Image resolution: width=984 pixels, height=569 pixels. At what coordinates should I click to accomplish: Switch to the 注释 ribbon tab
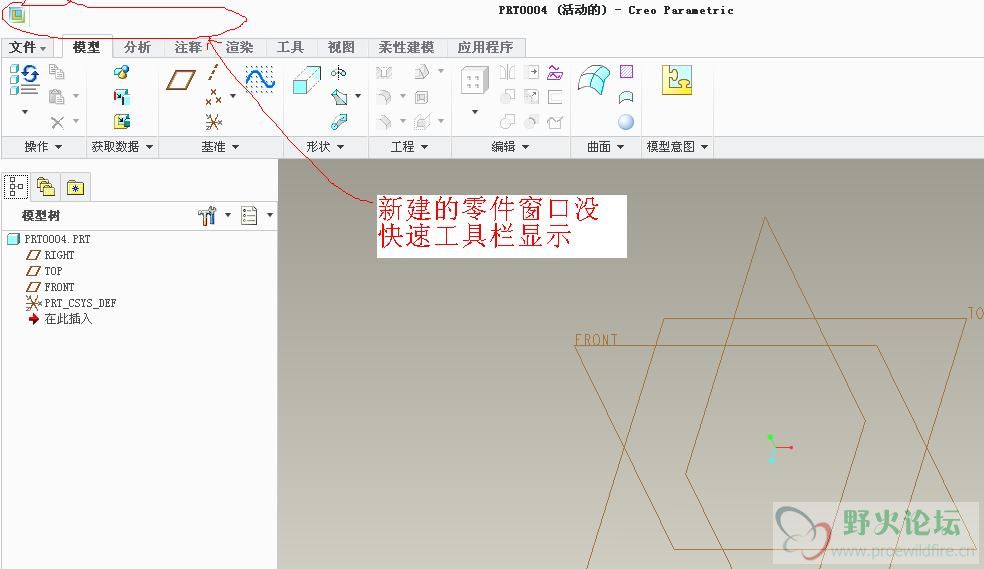188,47
